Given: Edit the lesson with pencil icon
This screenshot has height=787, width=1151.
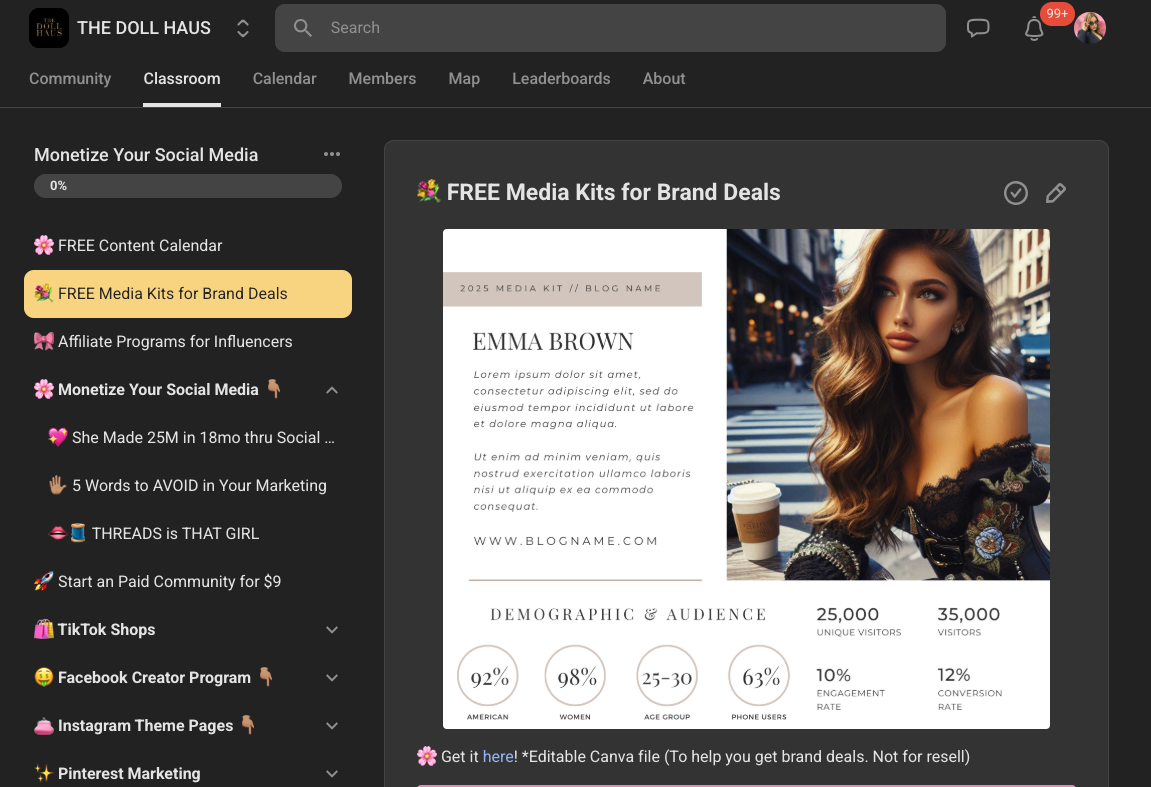Looking at the screenshot, I should (x=1055, y=193).
